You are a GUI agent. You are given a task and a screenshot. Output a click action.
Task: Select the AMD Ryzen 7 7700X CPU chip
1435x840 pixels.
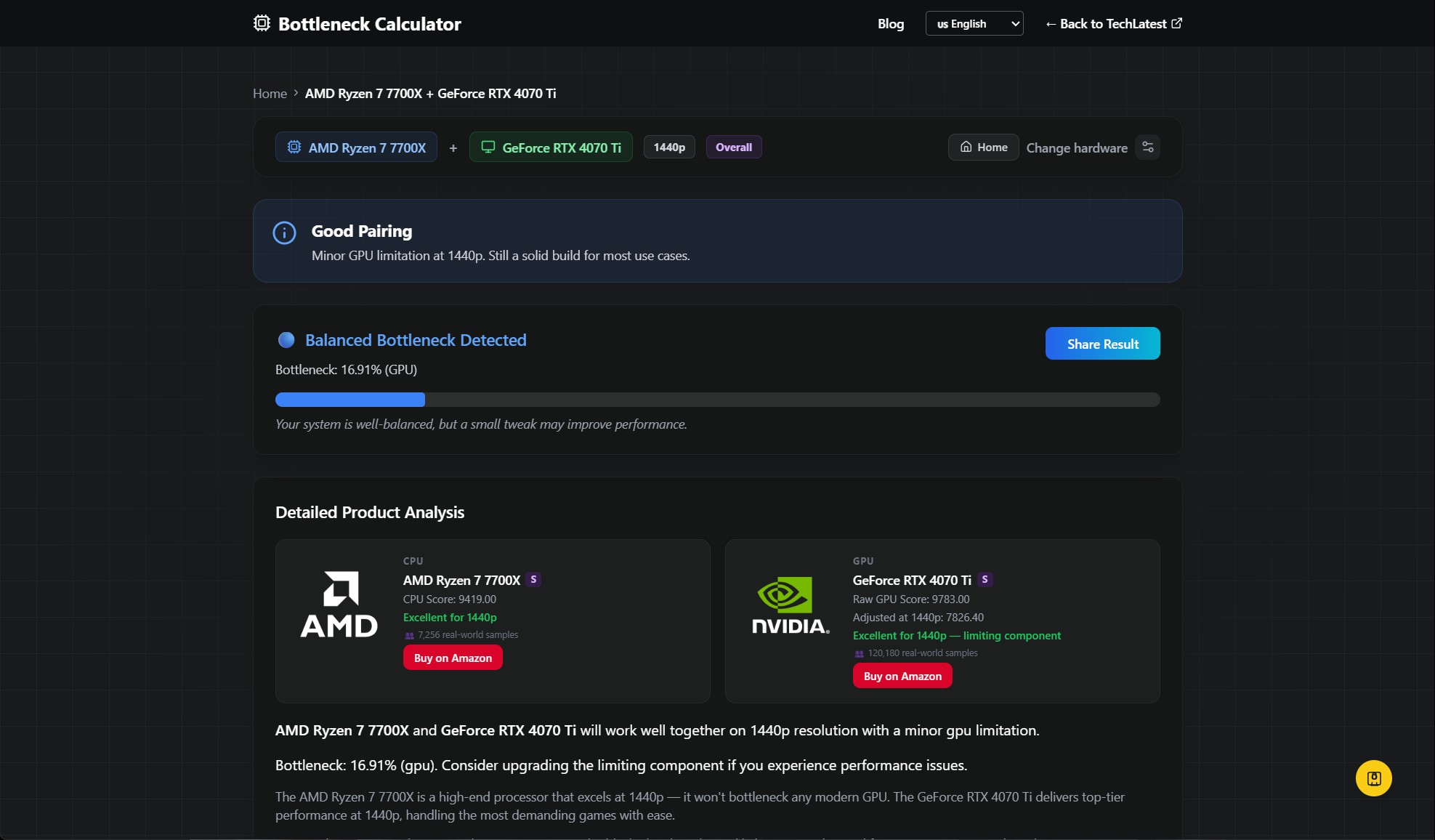[356, 147]
